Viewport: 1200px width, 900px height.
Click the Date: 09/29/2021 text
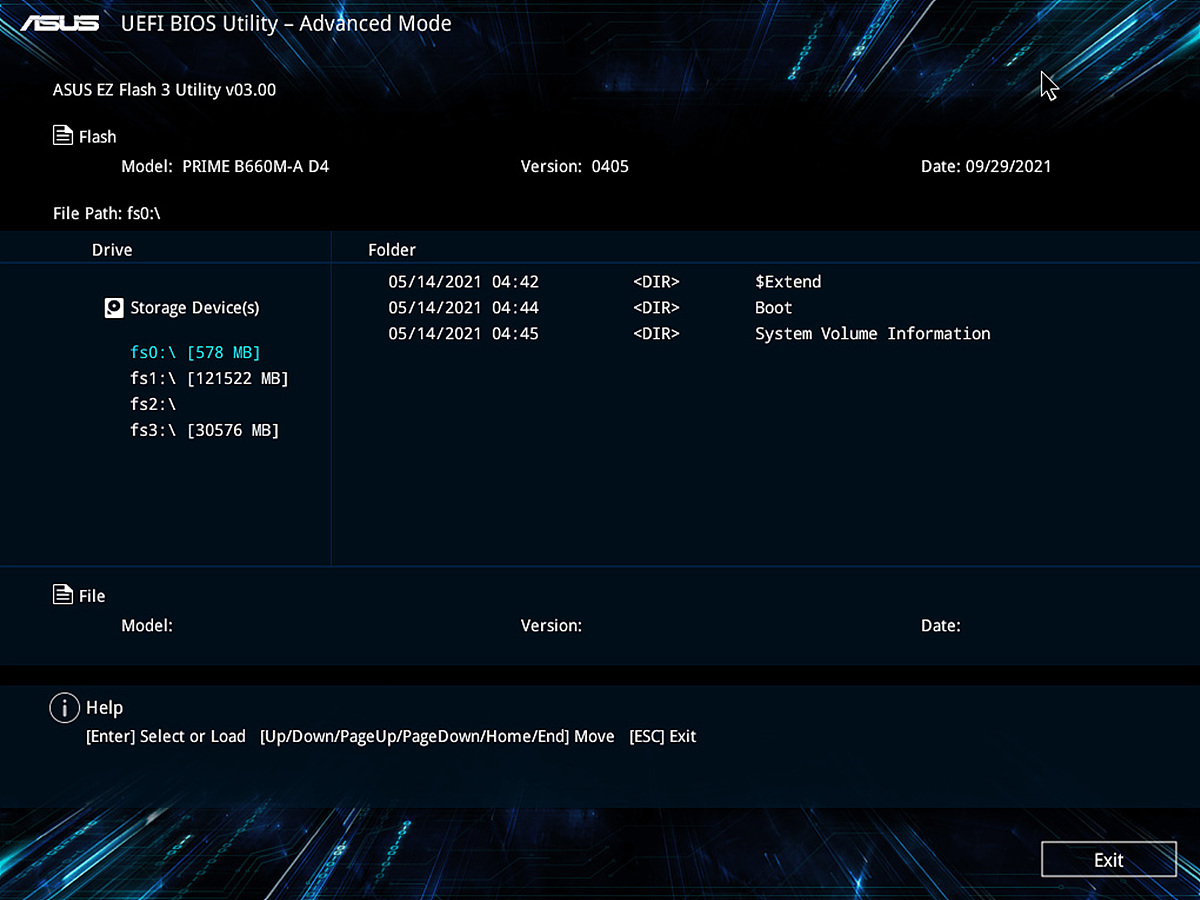coord(986,166)
